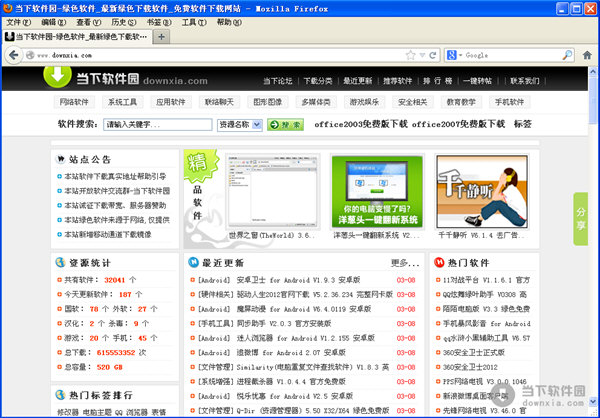Bookmark this page with the star icon
This screenshot has height=418, width=600.
point(410,55)
